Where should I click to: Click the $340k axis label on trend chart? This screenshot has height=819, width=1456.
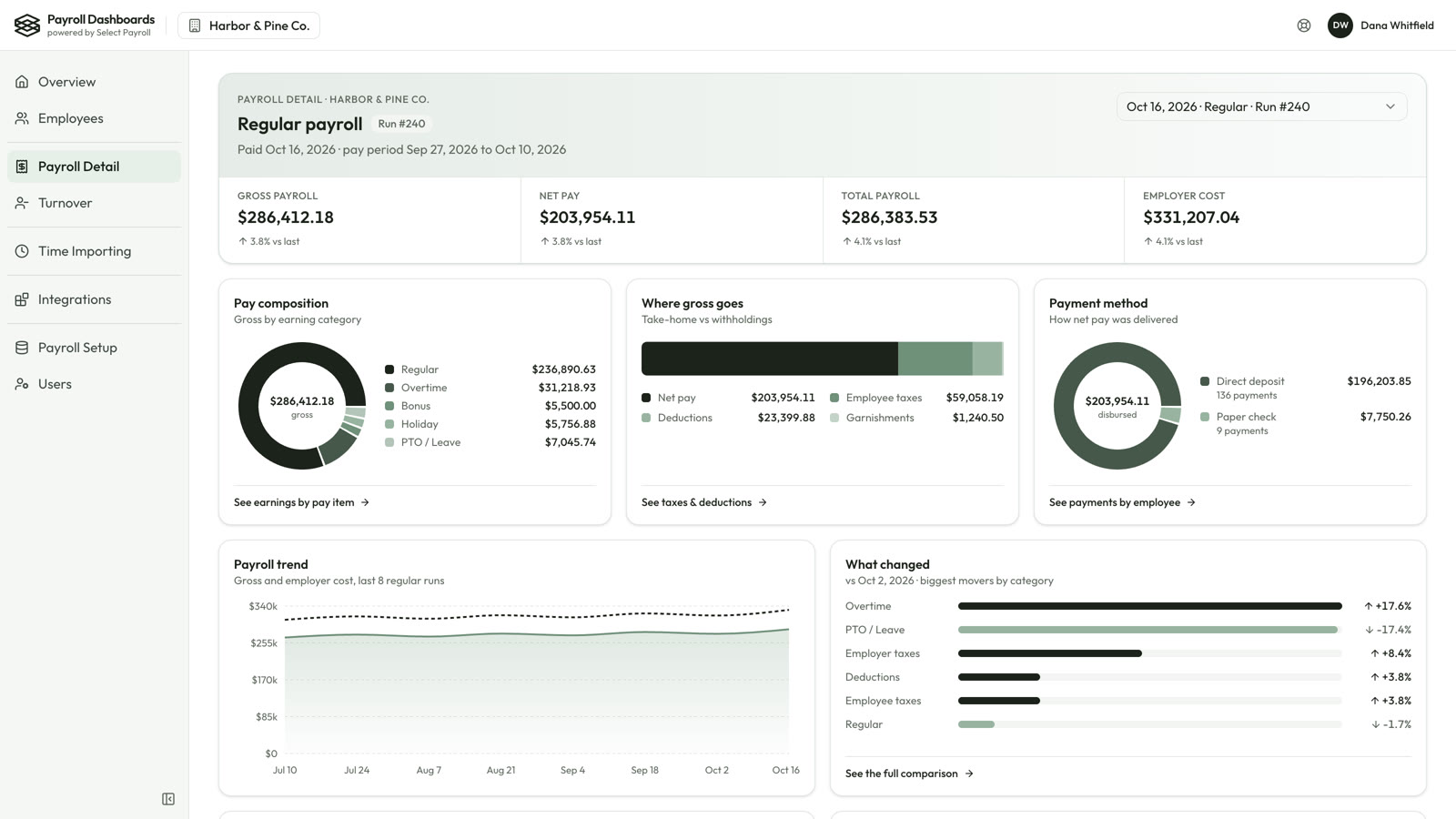point(263,606)
